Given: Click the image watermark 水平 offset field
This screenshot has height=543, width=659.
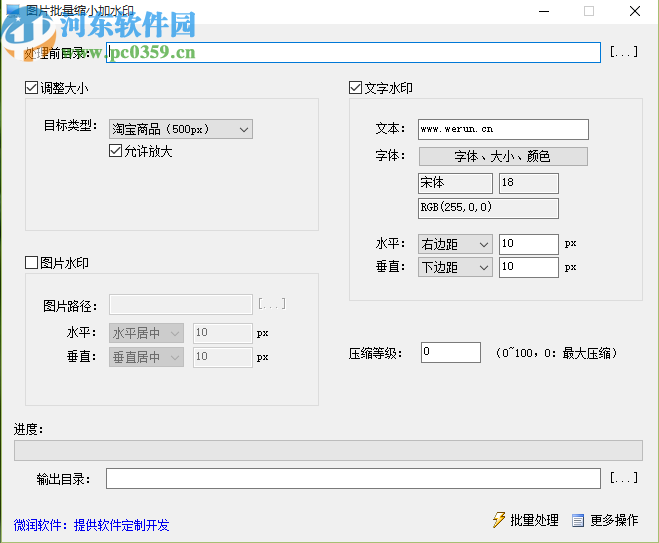Looking at the screenshot, I should (223, 333).
